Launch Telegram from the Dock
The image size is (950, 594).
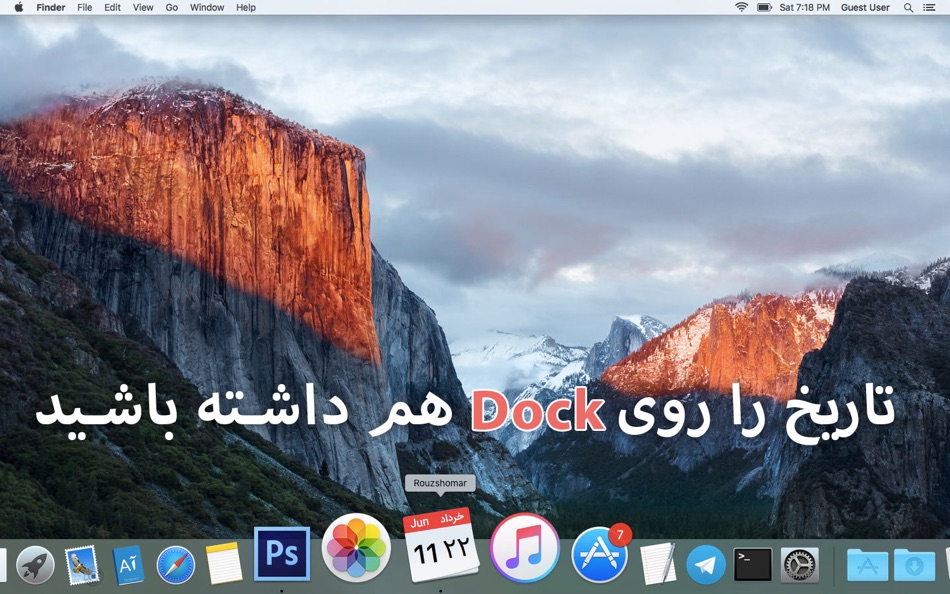(x=706, y=565)
